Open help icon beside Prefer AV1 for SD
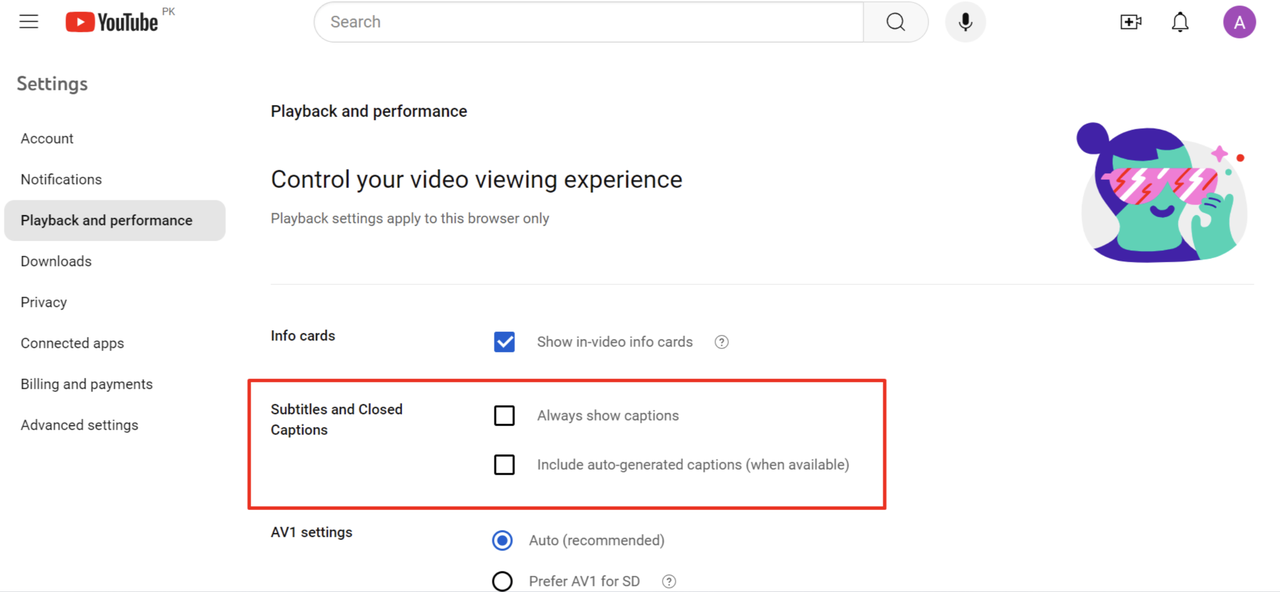1280x592 pixels. [669, 581]
